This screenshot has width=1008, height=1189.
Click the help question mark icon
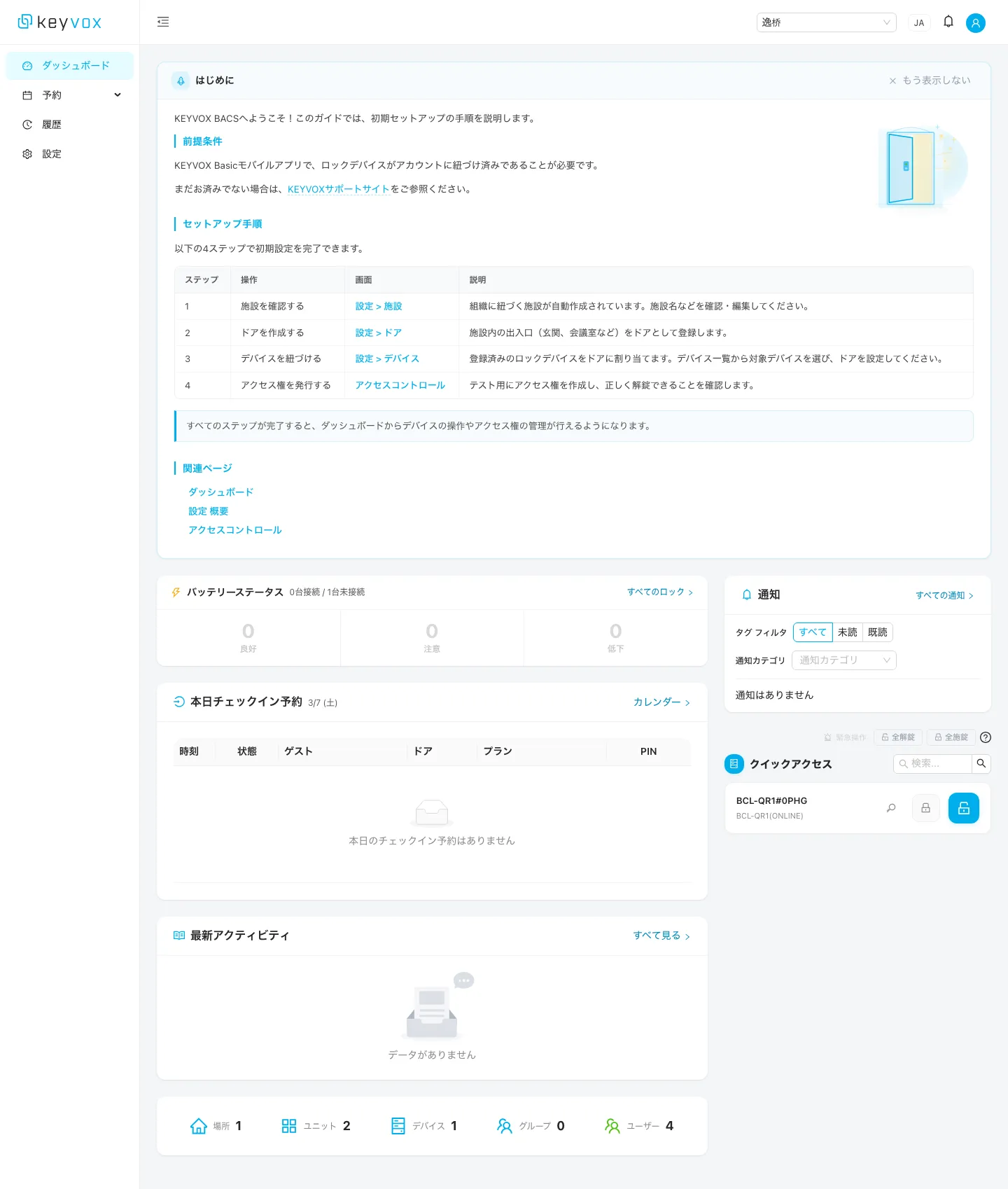point(985,737)
